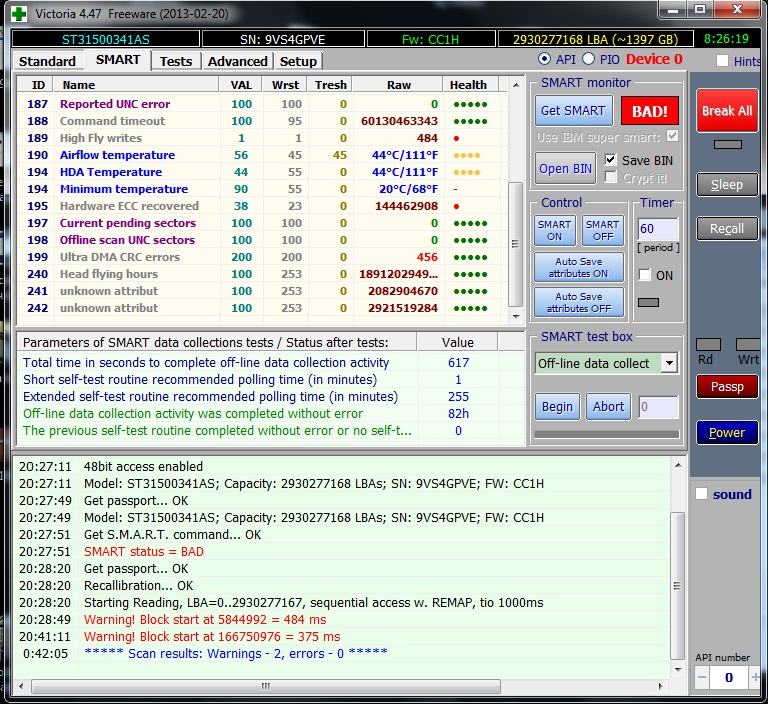Uncheck the Save BIN option
768x705 pixels.
(x=610, y=160)
